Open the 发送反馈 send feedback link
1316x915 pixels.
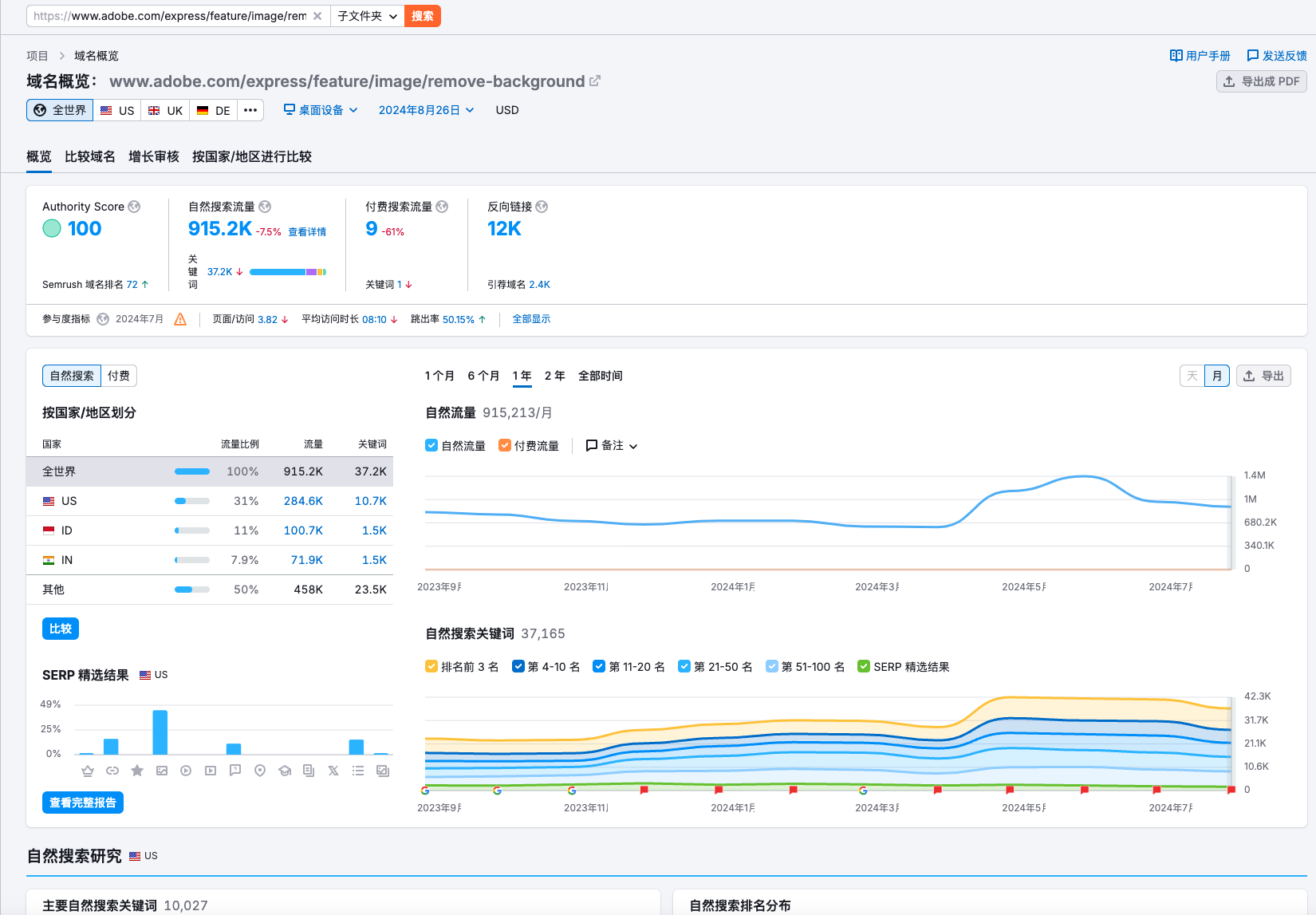pos(1277,56)
